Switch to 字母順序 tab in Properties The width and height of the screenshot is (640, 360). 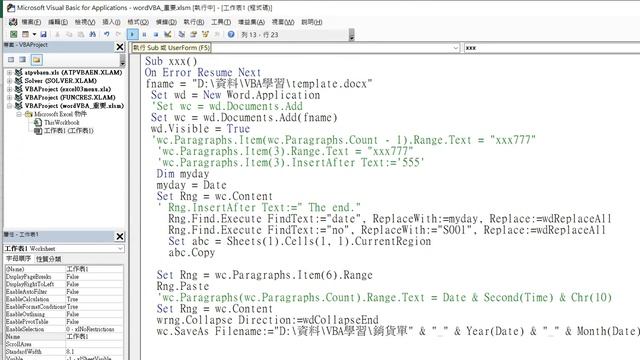(x=18, y=259)
